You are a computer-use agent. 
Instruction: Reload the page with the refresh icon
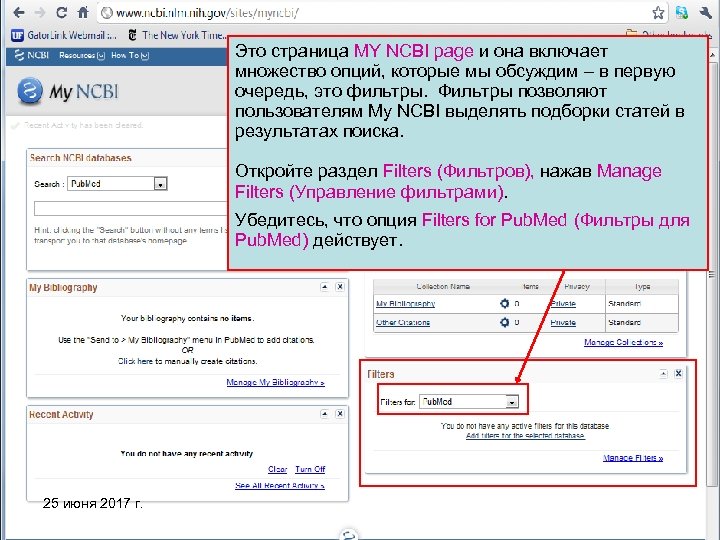click(x=62, y=12)
